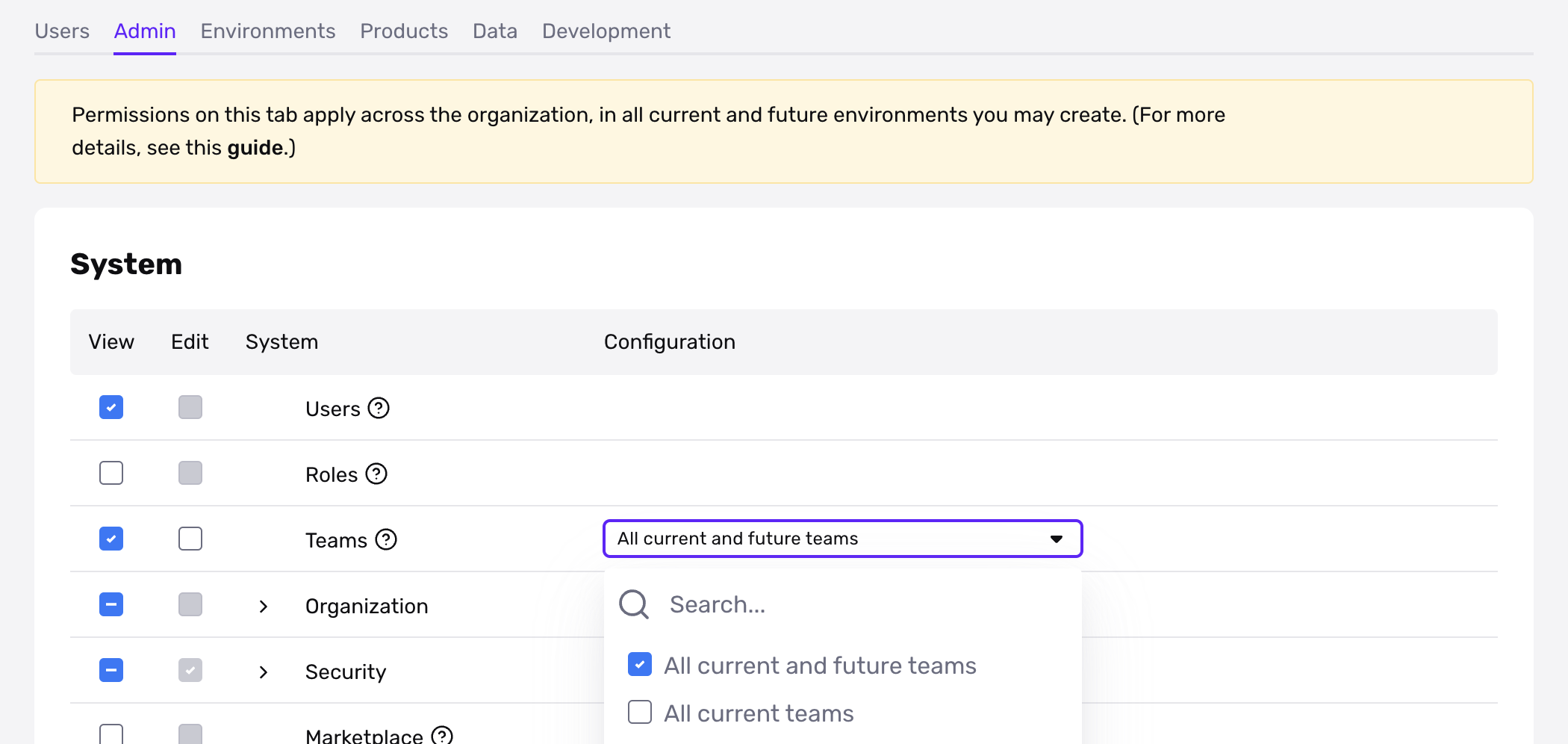The image size is (1568, 744).
Task: Show help info for Users
Action: (379, 409)
